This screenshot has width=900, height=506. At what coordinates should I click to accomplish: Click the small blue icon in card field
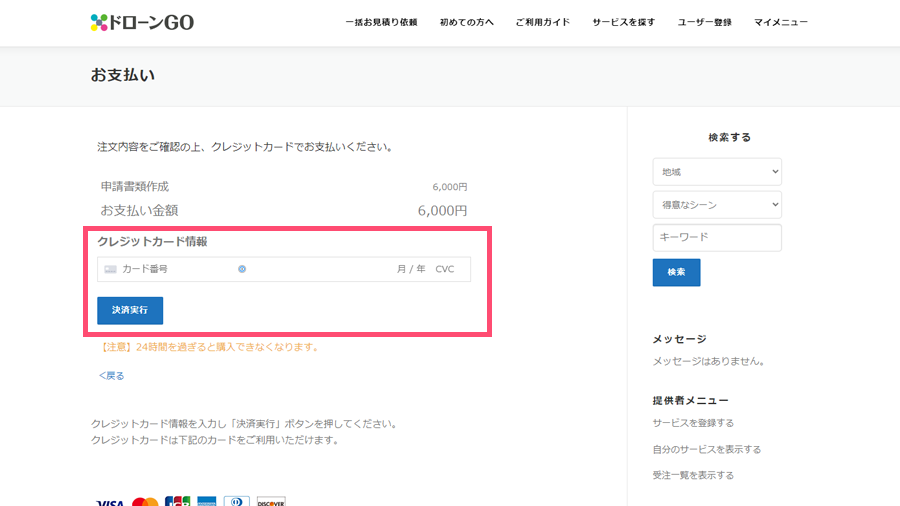(242, 269)
